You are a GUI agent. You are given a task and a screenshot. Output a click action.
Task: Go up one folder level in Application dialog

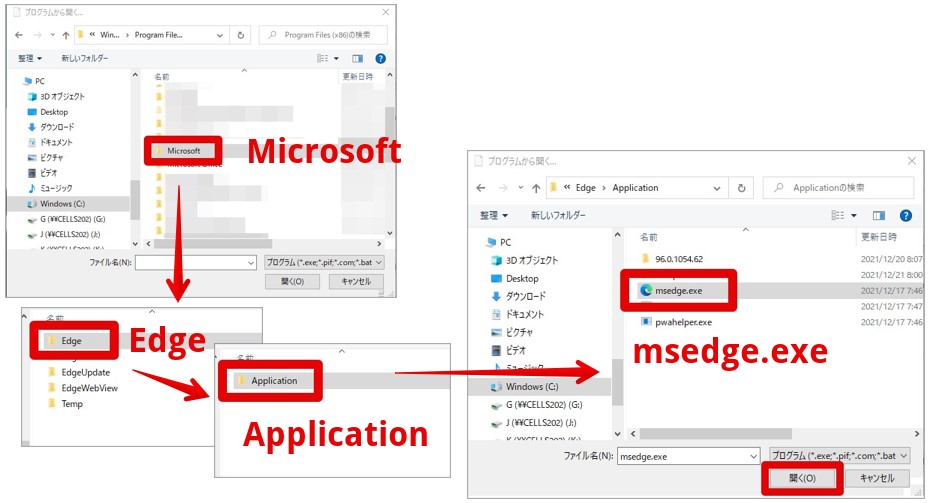tap(536, 188)
